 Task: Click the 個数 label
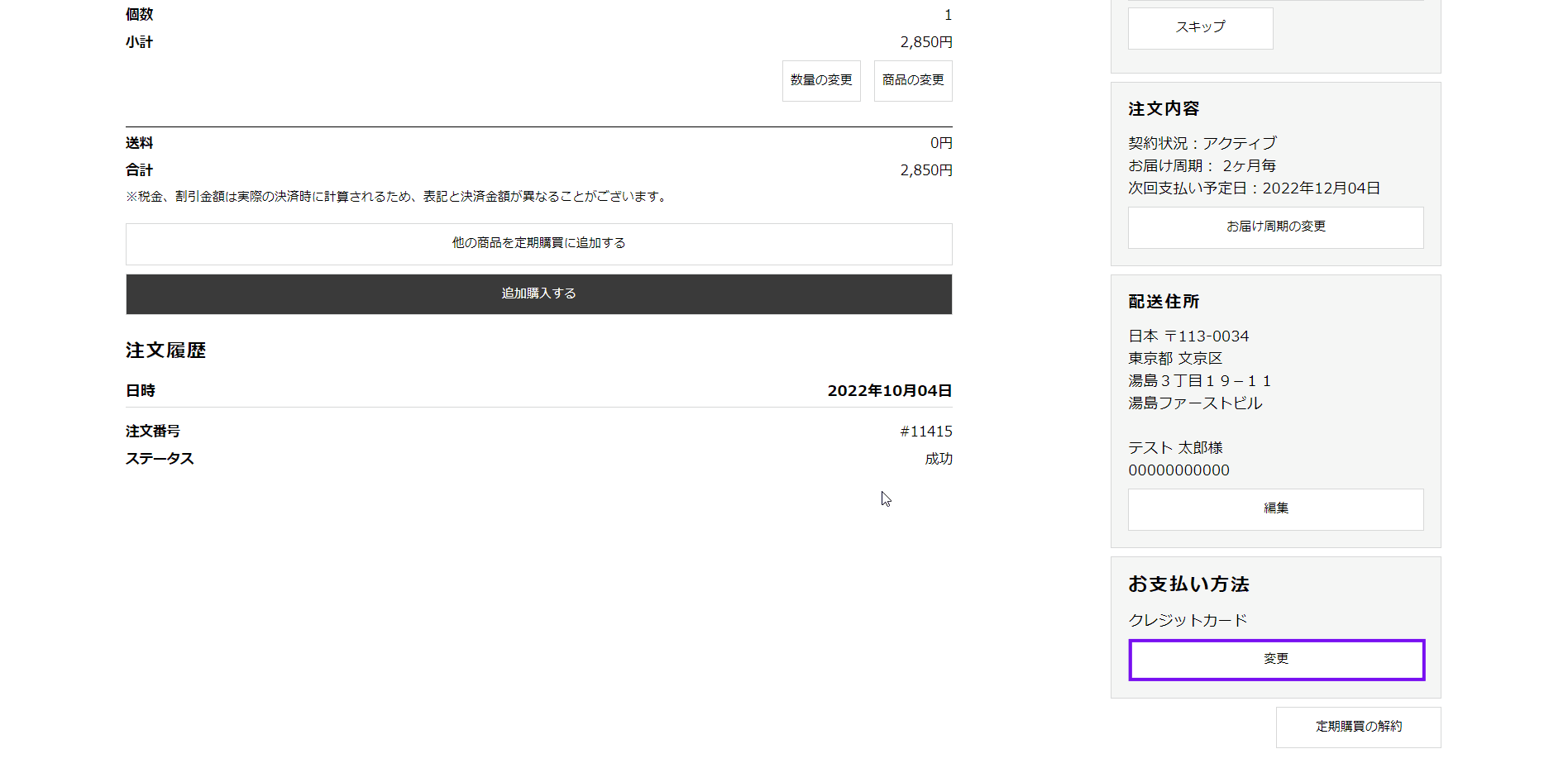139,15
